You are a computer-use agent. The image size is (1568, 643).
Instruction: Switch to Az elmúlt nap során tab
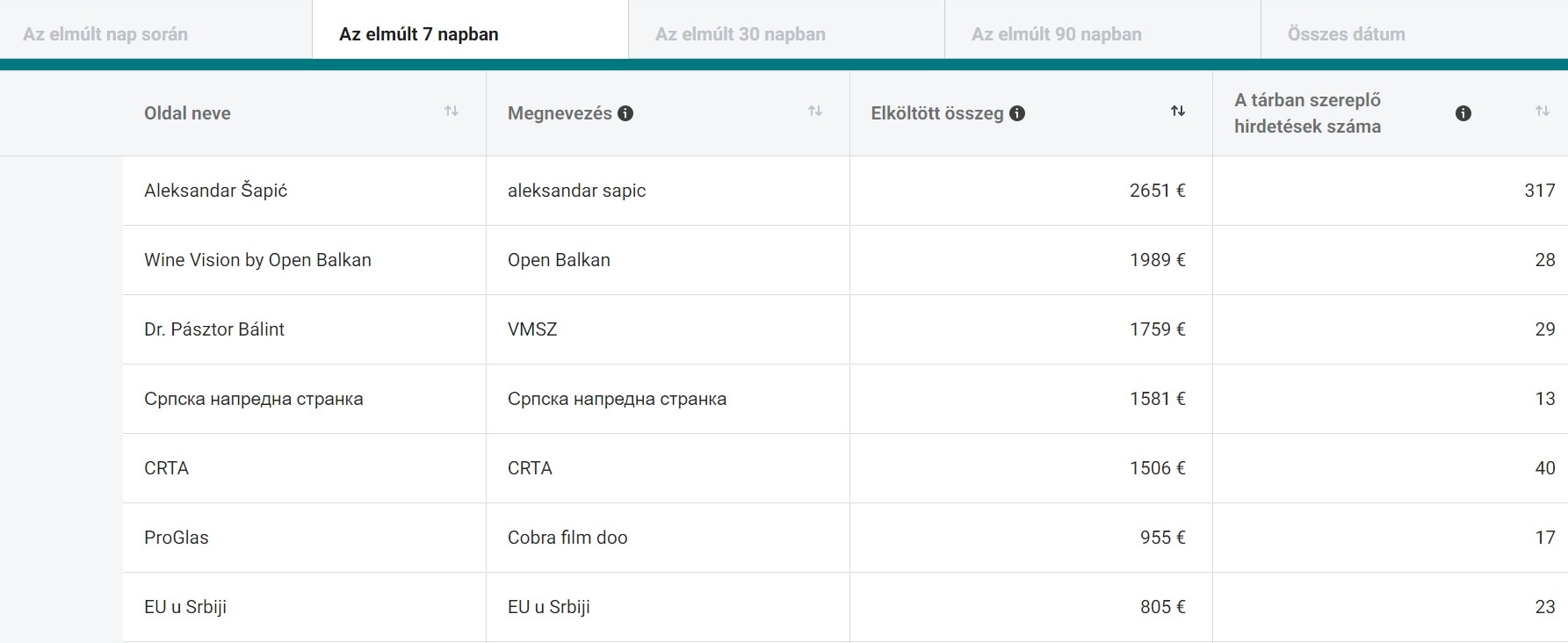[105, 34]
